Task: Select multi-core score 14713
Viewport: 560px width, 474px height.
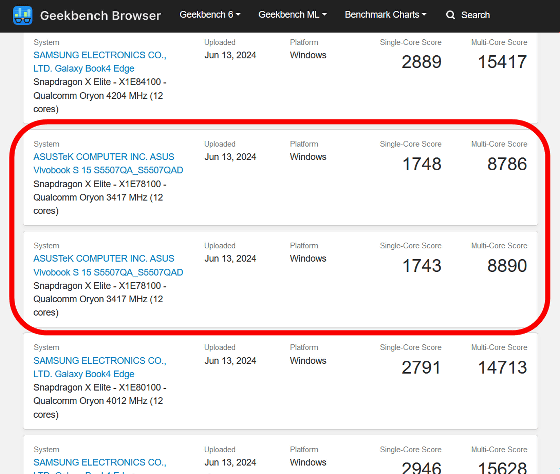Action: [502, 368]
